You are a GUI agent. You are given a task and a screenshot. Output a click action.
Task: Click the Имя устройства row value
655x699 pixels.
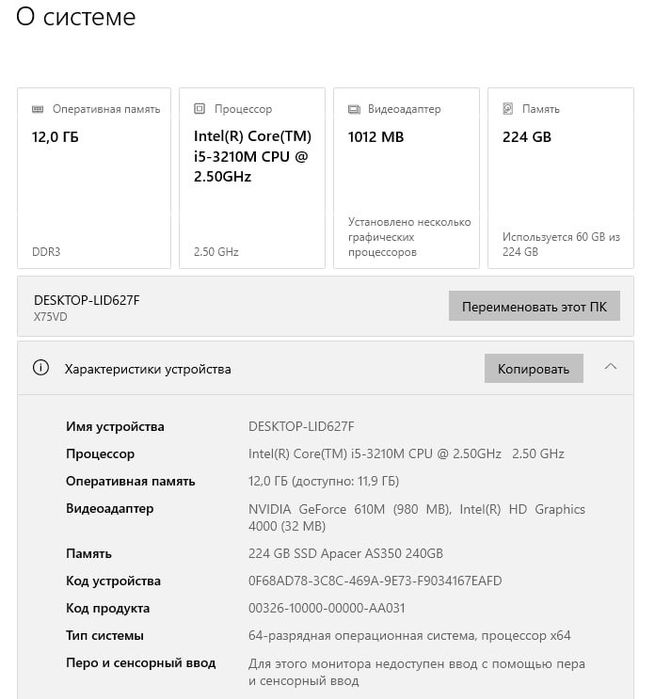[301, 427]
